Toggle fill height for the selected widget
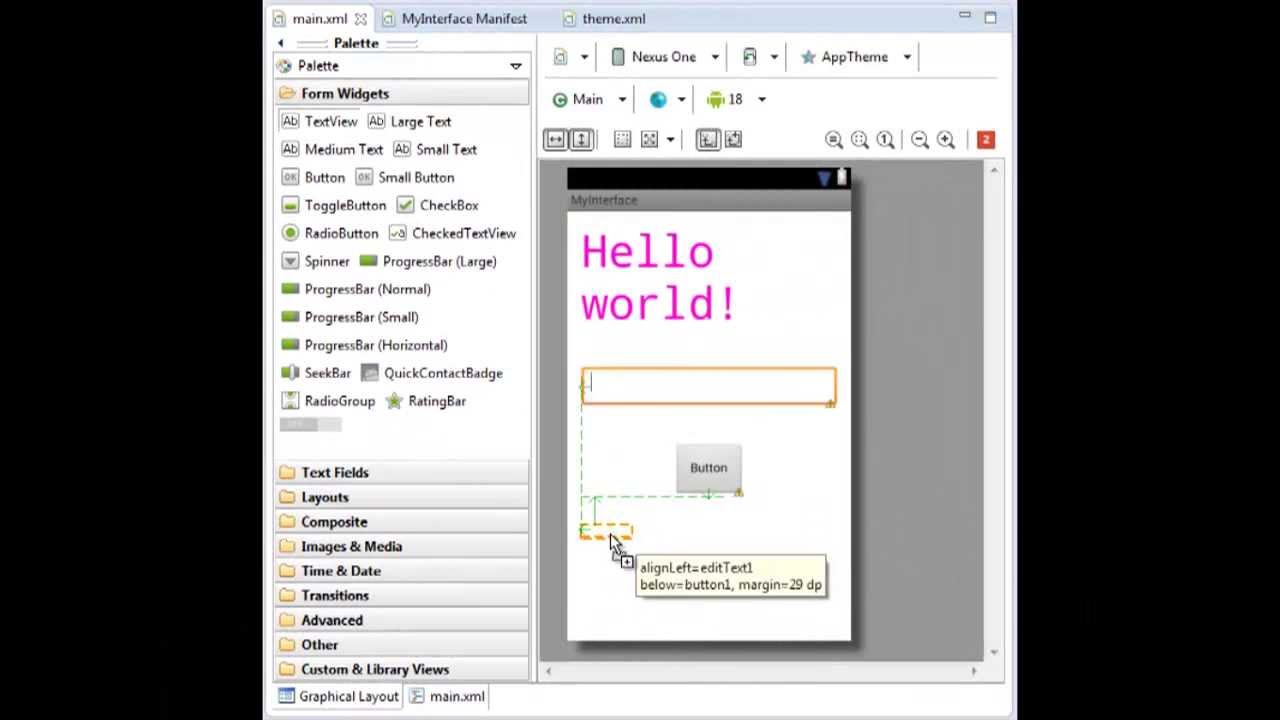Screen dimensions: 1280x720 pos(581,140)
